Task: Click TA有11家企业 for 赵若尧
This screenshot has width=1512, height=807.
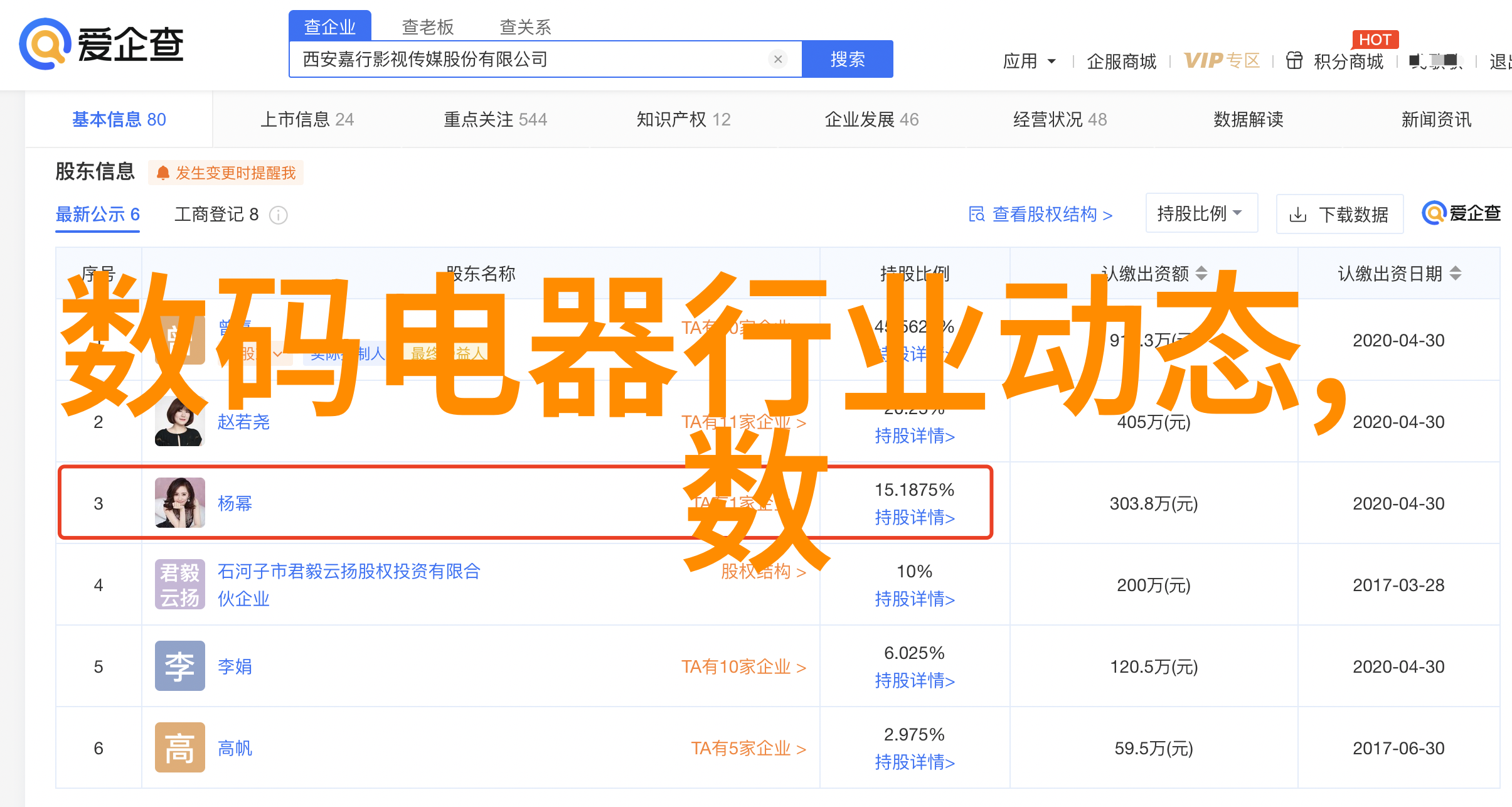Action: point(744,422)
